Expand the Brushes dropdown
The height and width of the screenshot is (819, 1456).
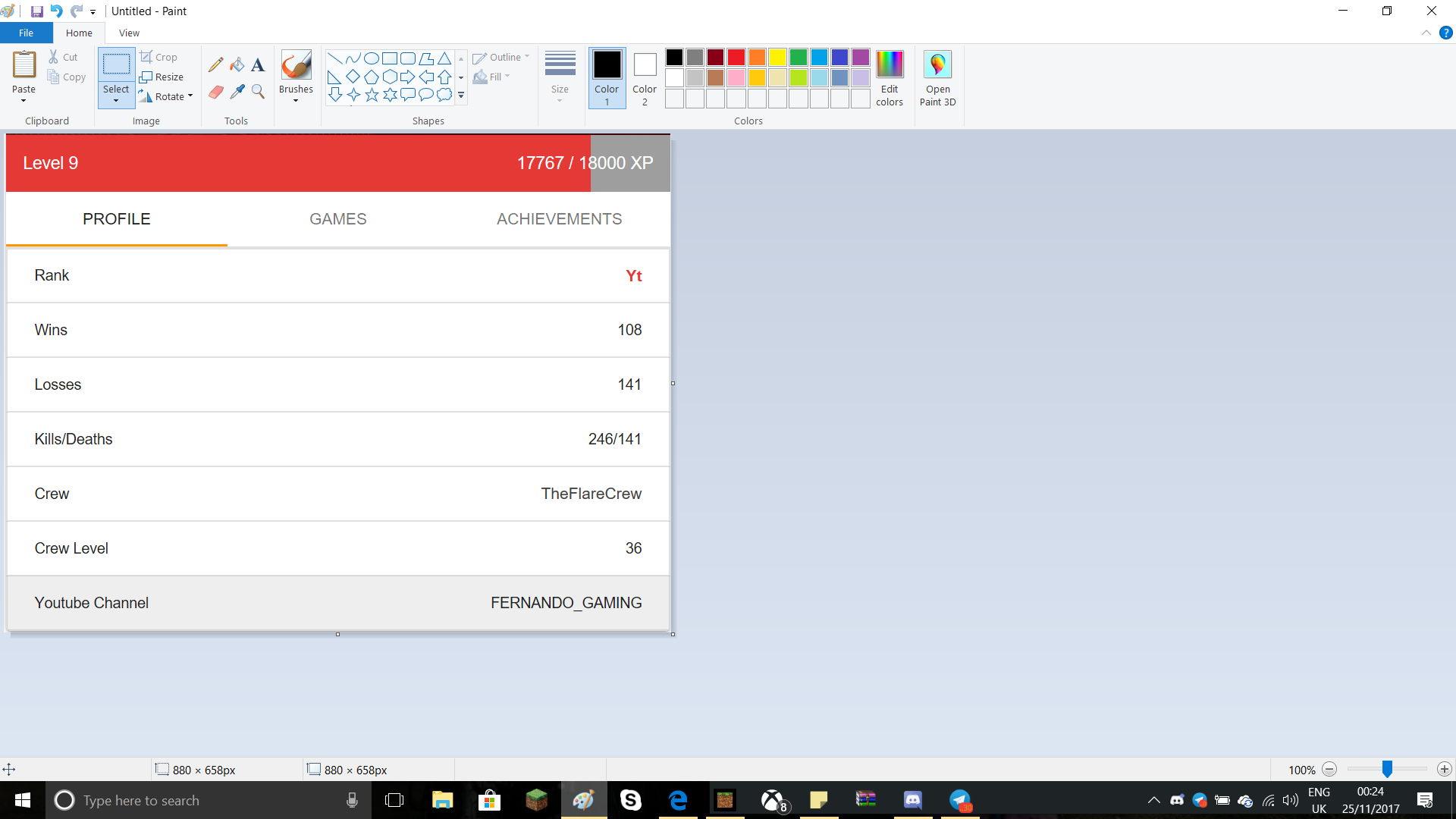[296, 100]
